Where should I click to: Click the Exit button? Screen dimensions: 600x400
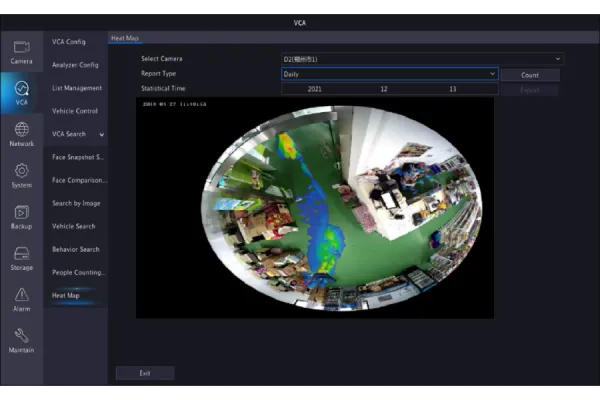pyautogui.click(x=145, y=373)
